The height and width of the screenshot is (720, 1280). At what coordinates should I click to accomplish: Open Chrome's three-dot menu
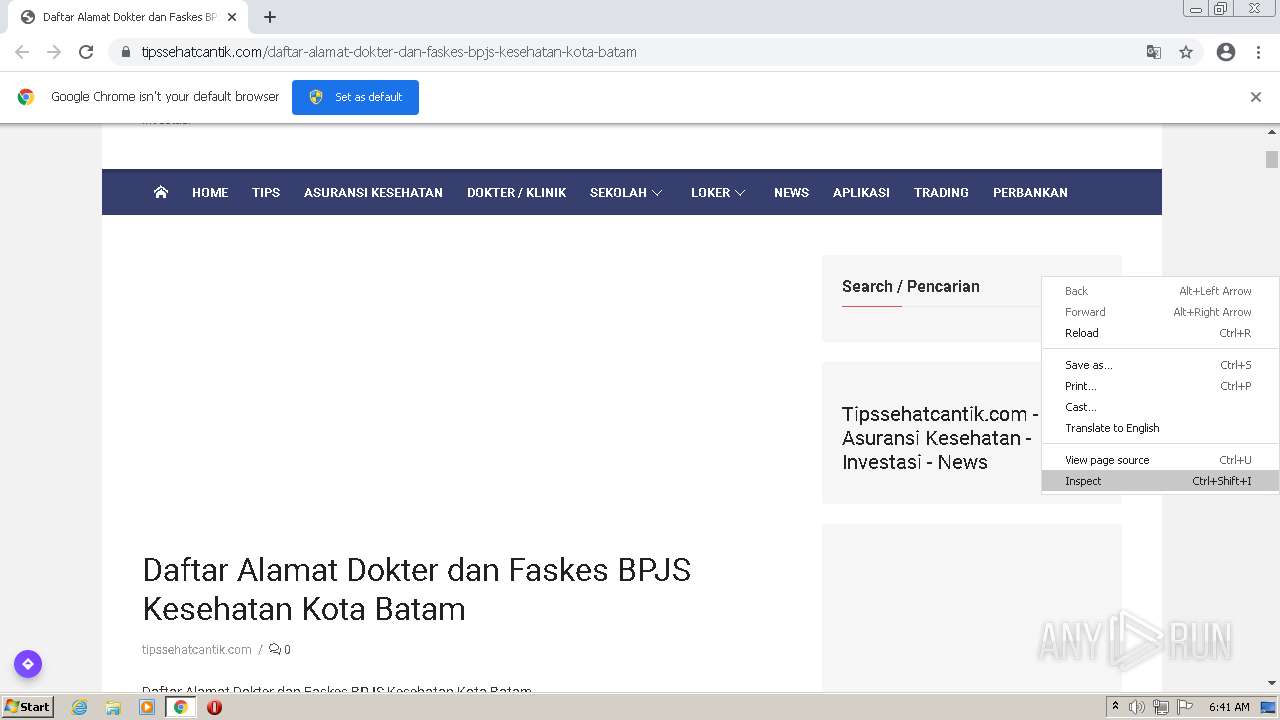1258,52
